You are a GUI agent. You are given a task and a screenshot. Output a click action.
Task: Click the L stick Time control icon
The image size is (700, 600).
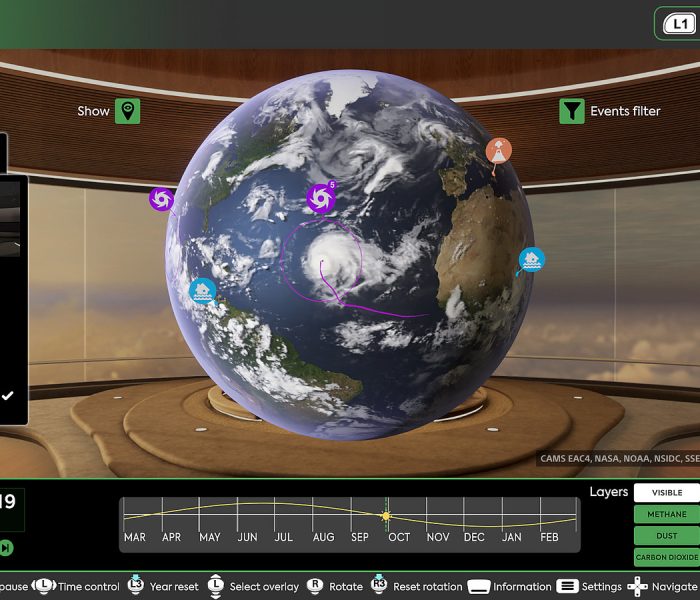tap(43, 586)
